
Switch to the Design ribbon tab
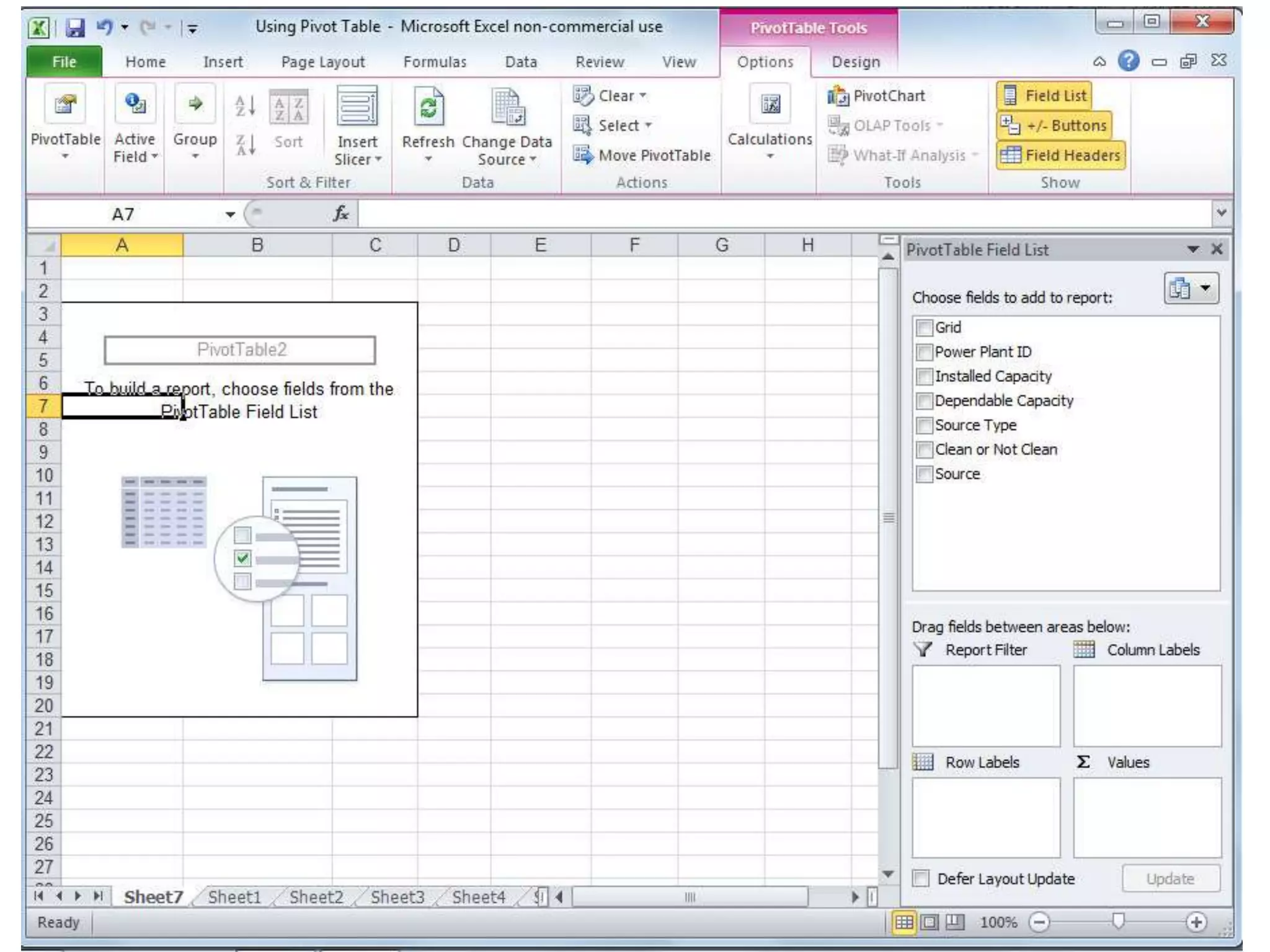[855, 62]
